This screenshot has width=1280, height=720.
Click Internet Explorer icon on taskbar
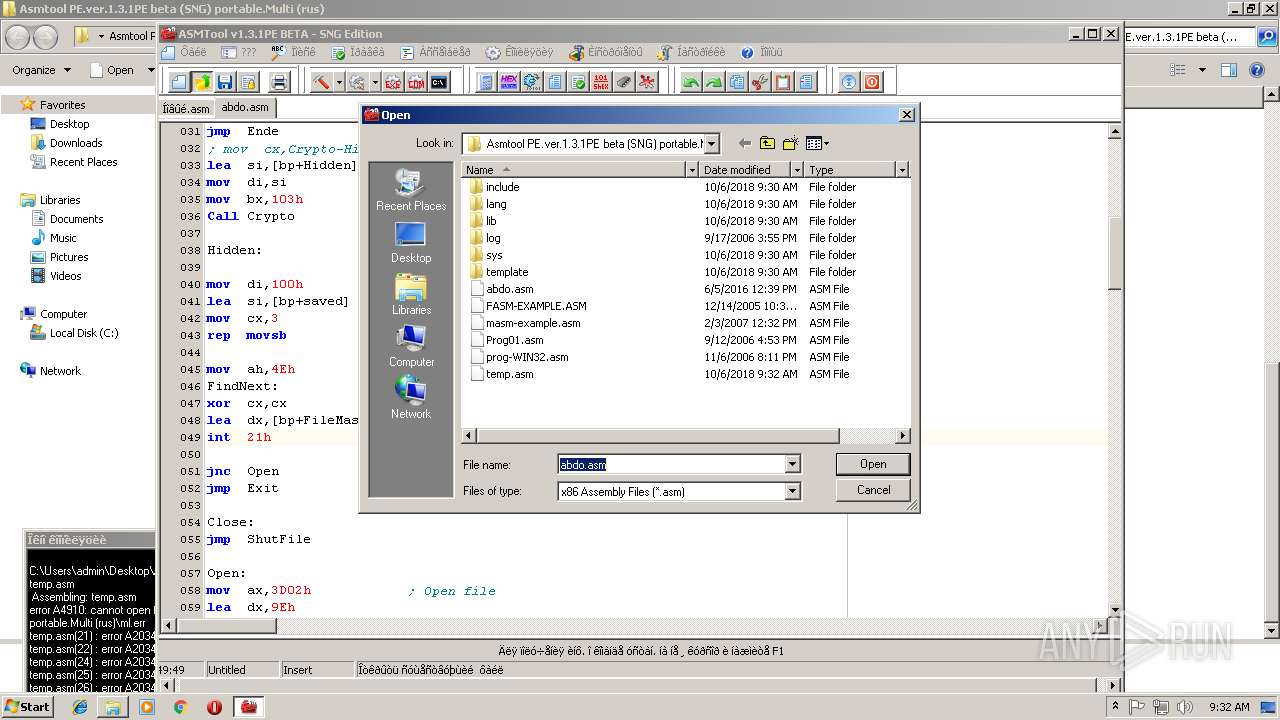[80, 707]
